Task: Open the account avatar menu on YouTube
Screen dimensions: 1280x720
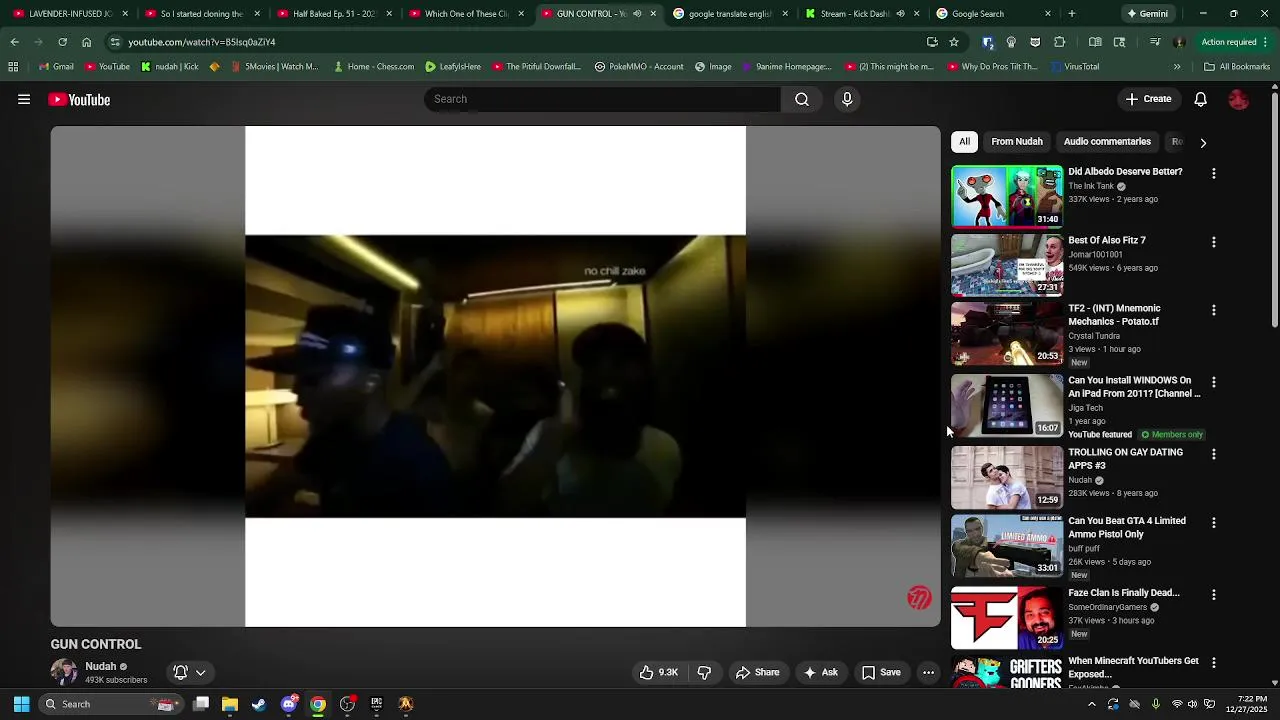Action: [x=1239, y=100]
